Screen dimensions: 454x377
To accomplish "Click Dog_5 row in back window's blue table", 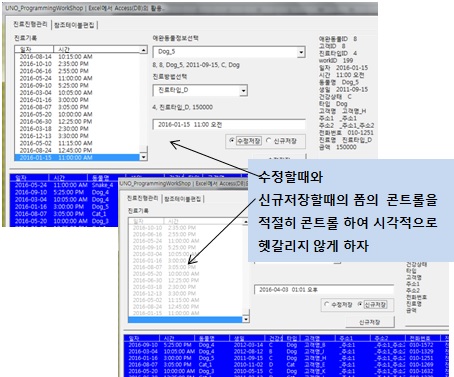I will [x=64, y=207].
